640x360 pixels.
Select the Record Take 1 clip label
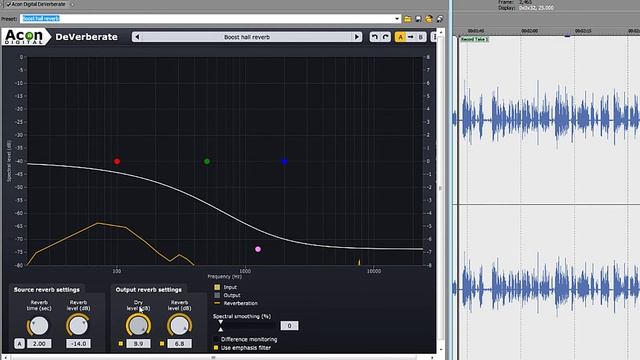point(474,39)
